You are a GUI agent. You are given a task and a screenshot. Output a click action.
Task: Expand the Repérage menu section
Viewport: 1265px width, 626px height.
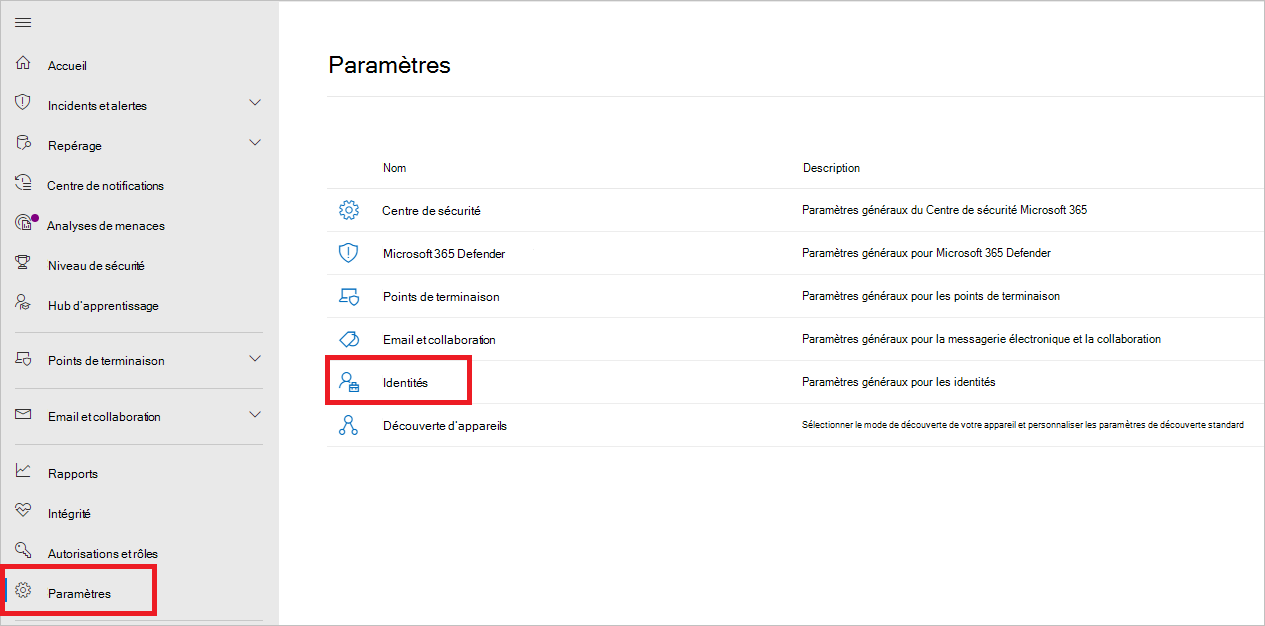pyautogui.click(x=255, y=144)
